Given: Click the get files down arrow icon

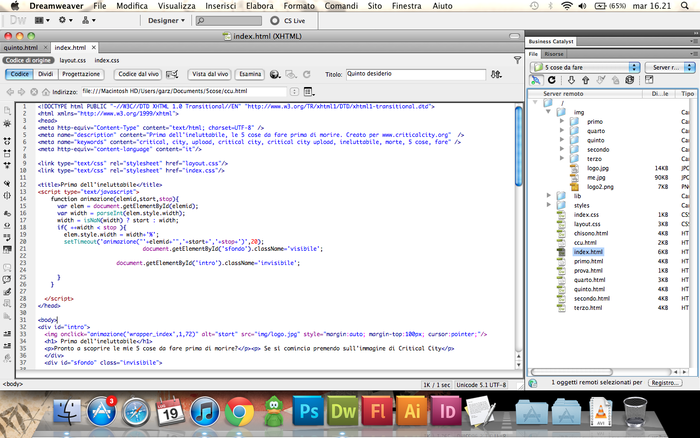Looking at the screenshot, I should [x=571, y=80].
